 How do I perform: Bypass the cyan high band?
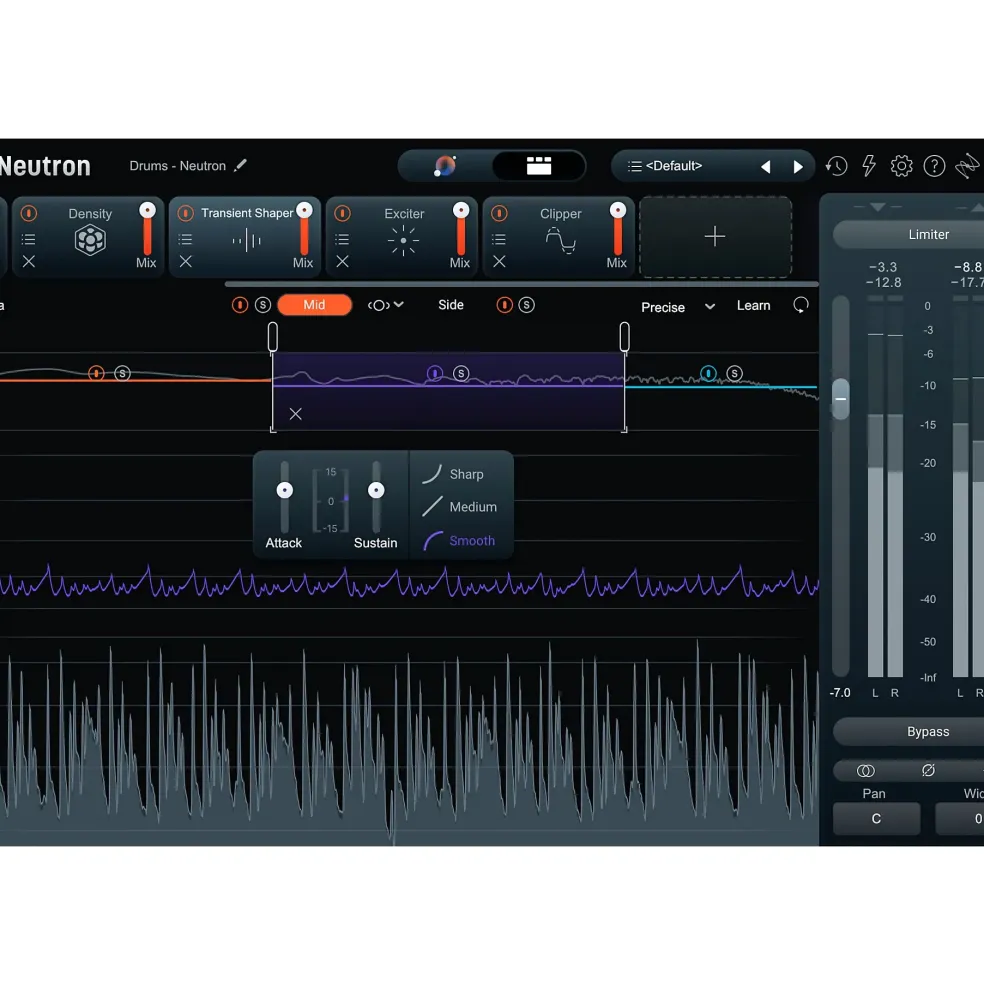[x=708, y=373]
